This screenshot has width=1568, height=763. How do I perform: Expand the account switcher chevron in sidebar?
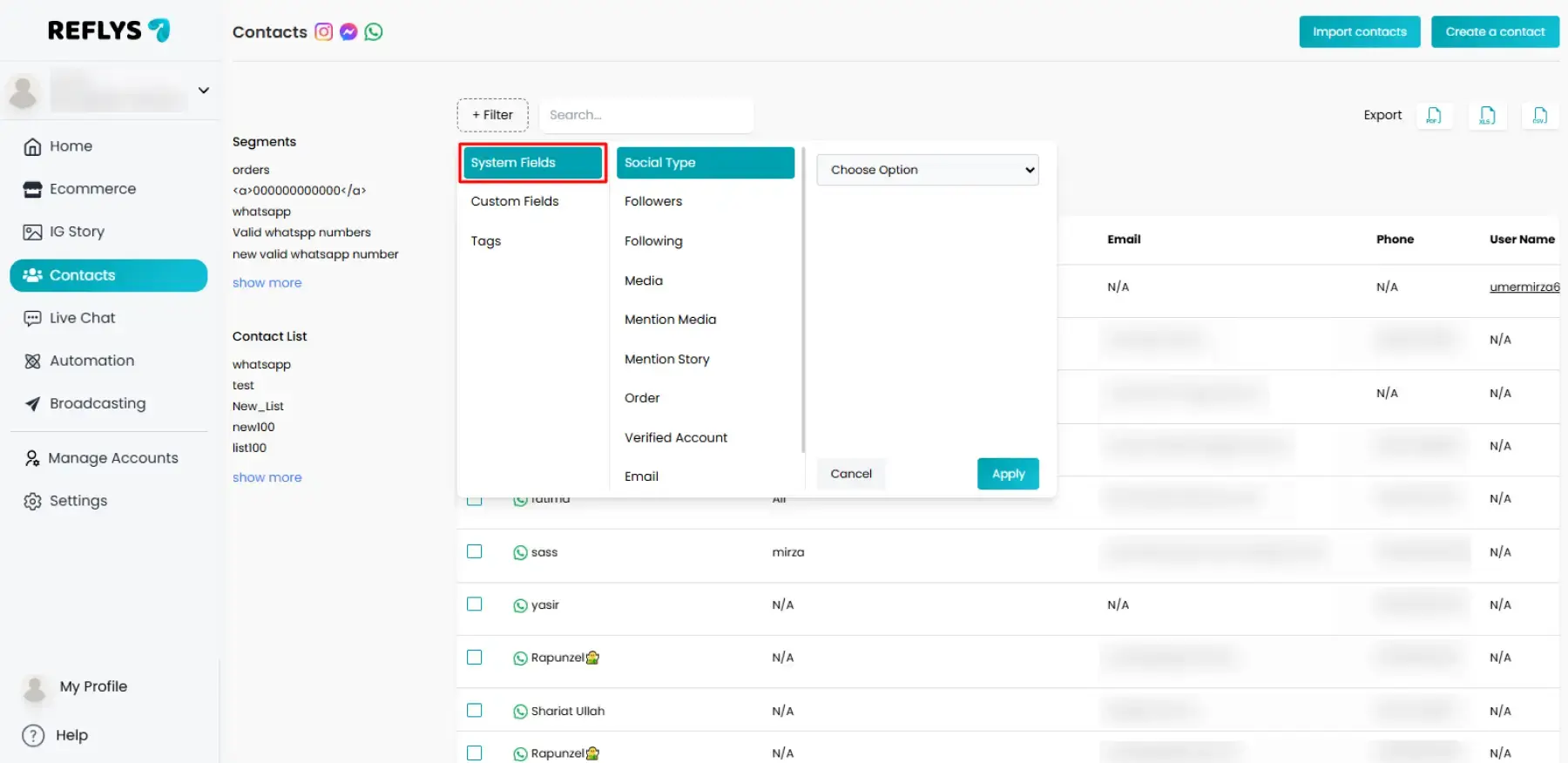point(203,91)
